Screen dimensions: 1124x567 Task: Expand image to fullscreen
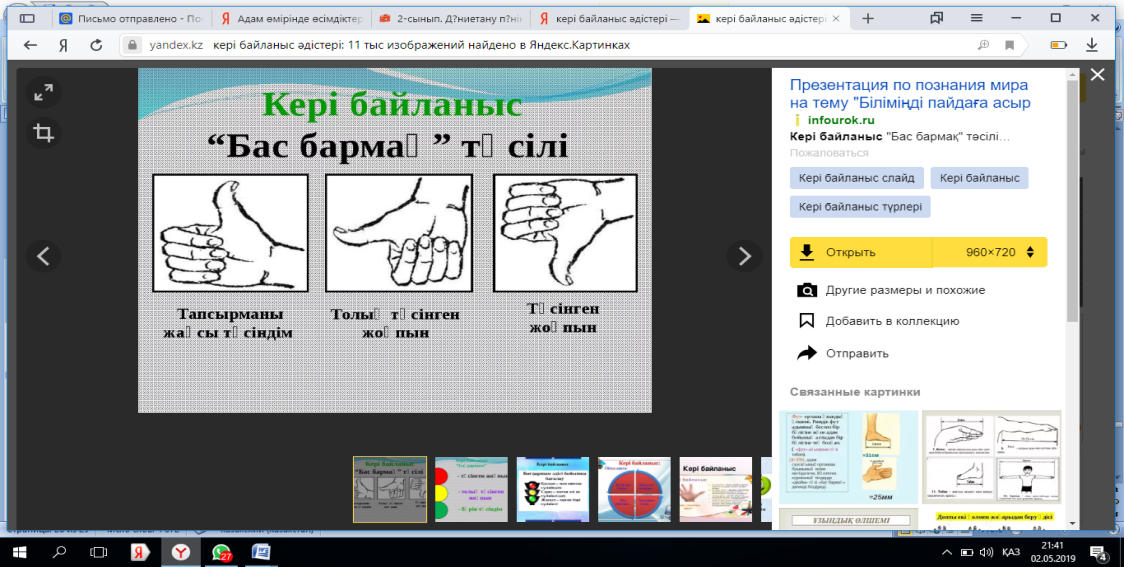44,92
